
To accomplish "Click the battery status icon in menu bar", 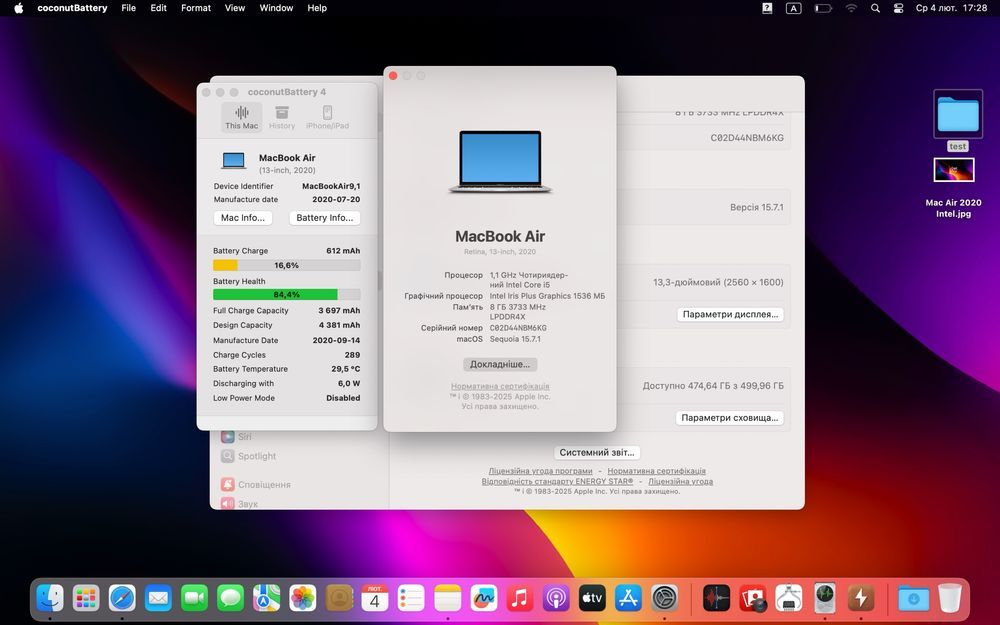I will coord(823,8).
